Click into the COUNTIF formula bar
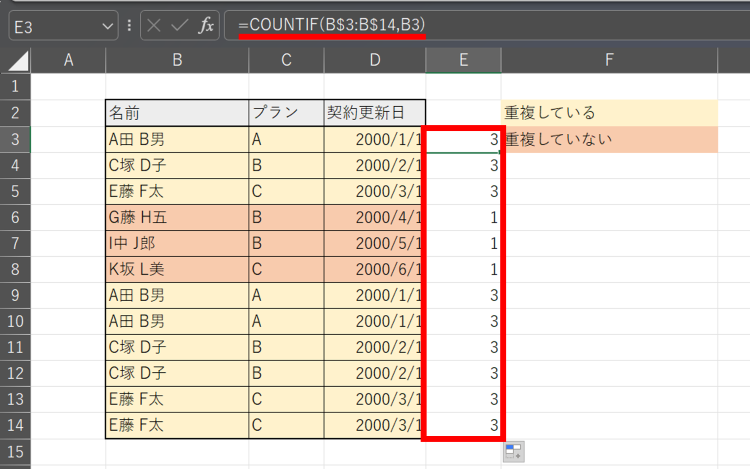This screenshot has height=469, width=750. click(x=487, y=25)
